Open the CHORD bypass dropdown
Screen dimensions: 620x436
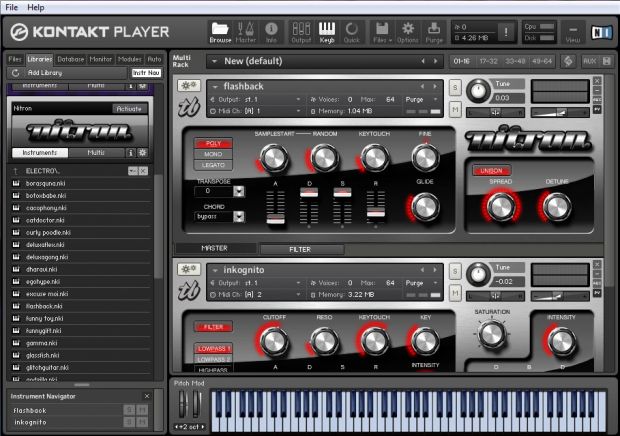pyautogui.click(x=239, y=217)
